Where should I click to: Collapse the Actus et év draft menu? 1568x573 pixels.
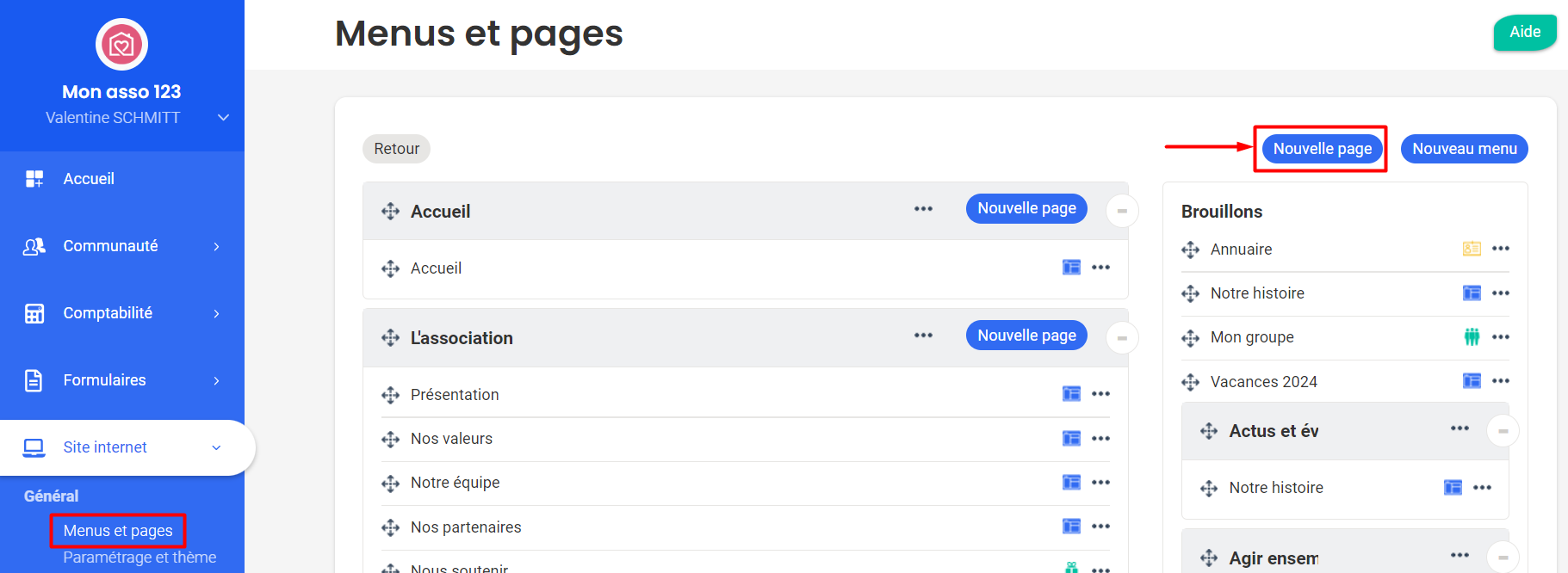[x=1503, y=431]
